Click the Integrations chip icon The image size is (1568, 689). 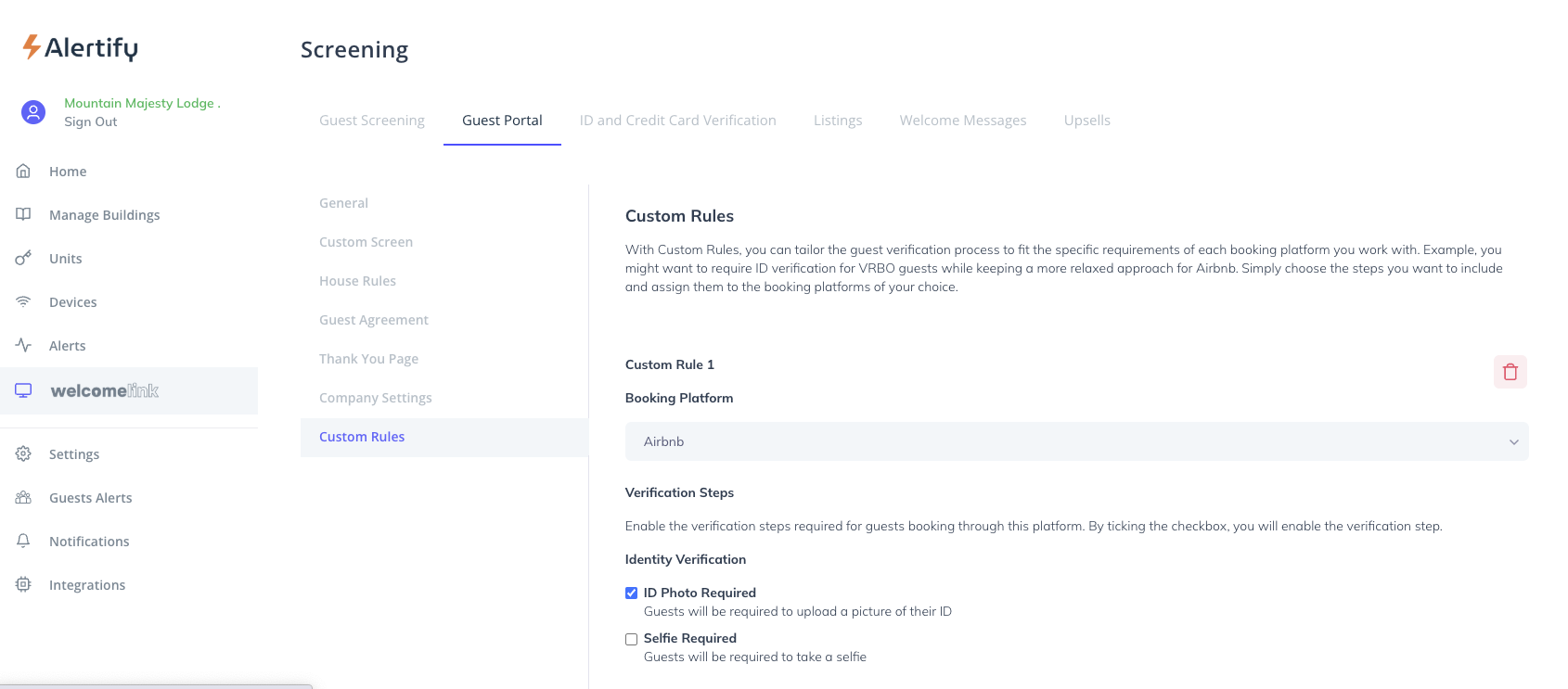23,584
